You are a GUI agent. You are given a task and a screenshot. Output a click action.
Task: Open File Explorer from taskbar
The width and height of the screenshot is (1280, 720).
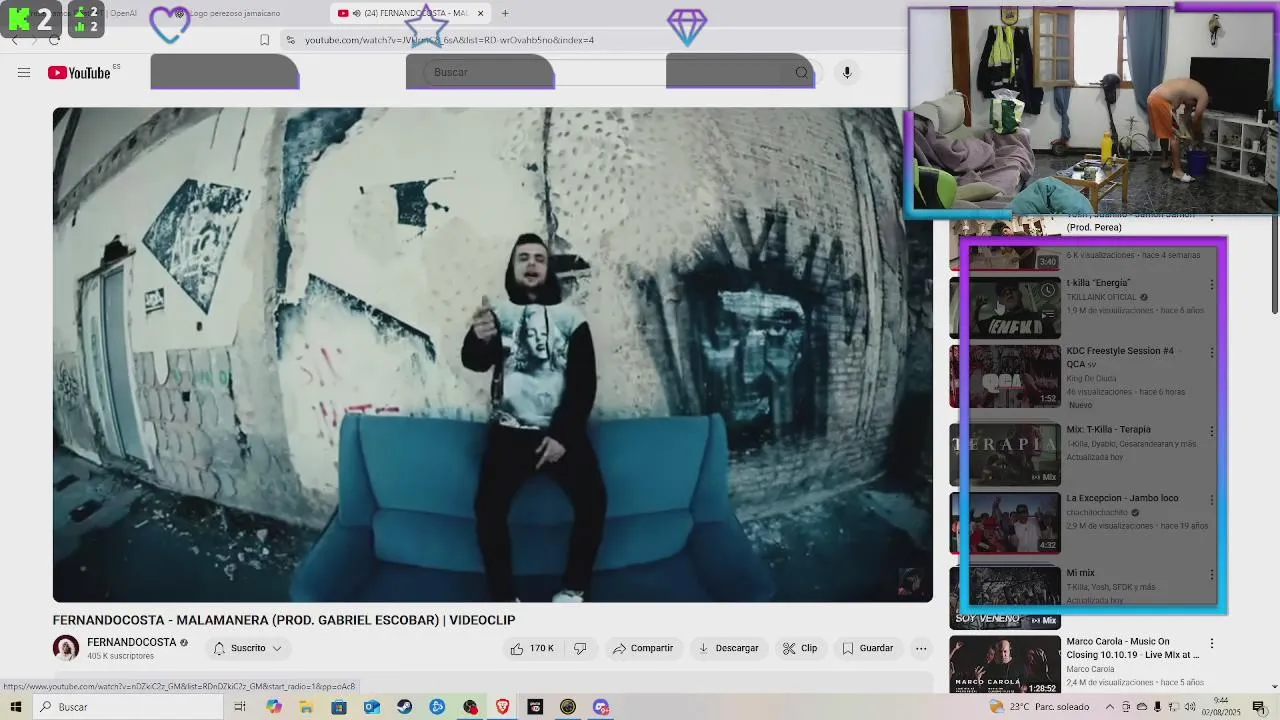[306, 707]
